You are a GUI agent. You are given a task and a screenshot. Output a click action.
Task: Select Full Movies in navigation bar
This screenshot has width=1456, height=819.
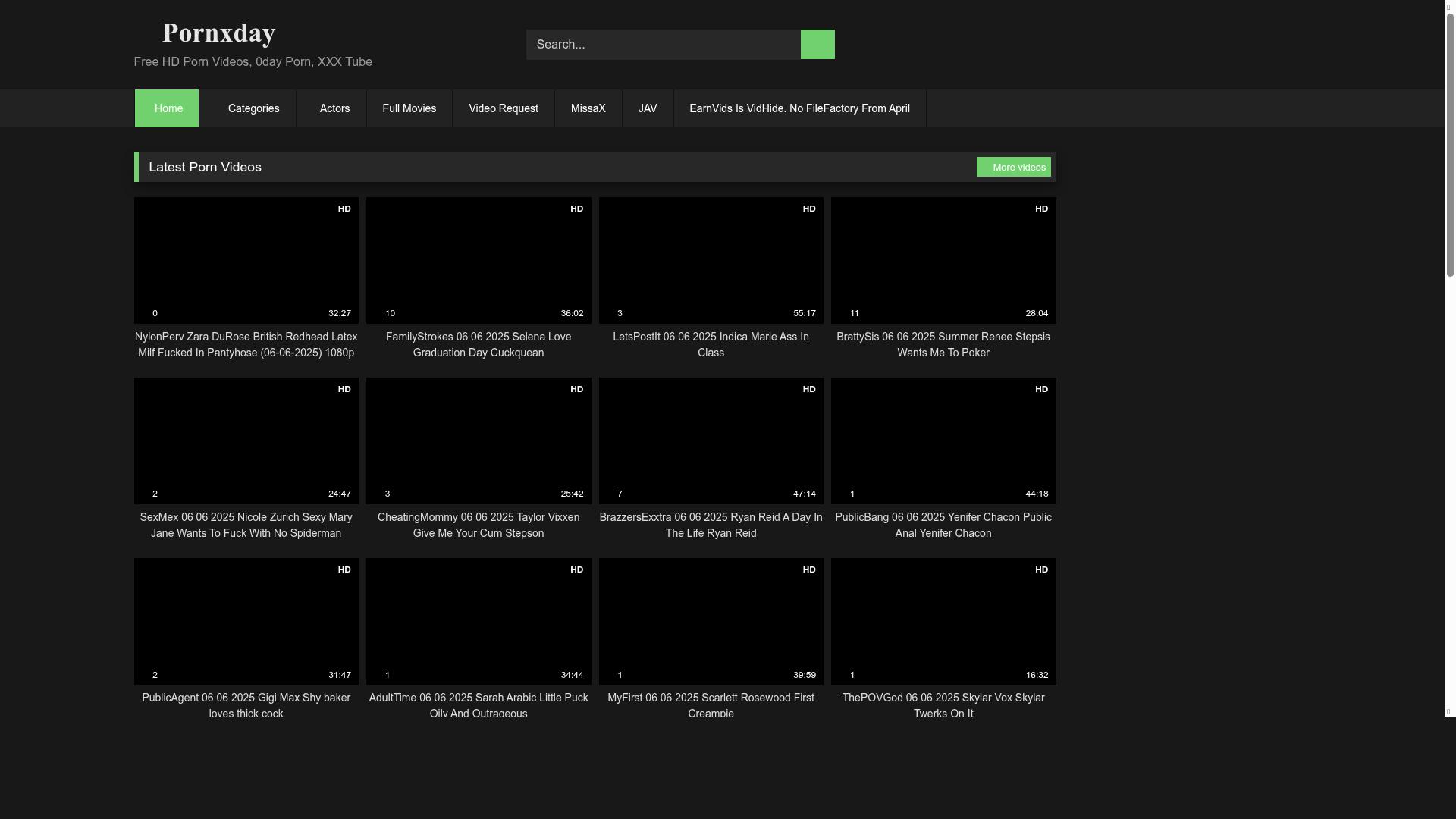click(x=409, y=108)
